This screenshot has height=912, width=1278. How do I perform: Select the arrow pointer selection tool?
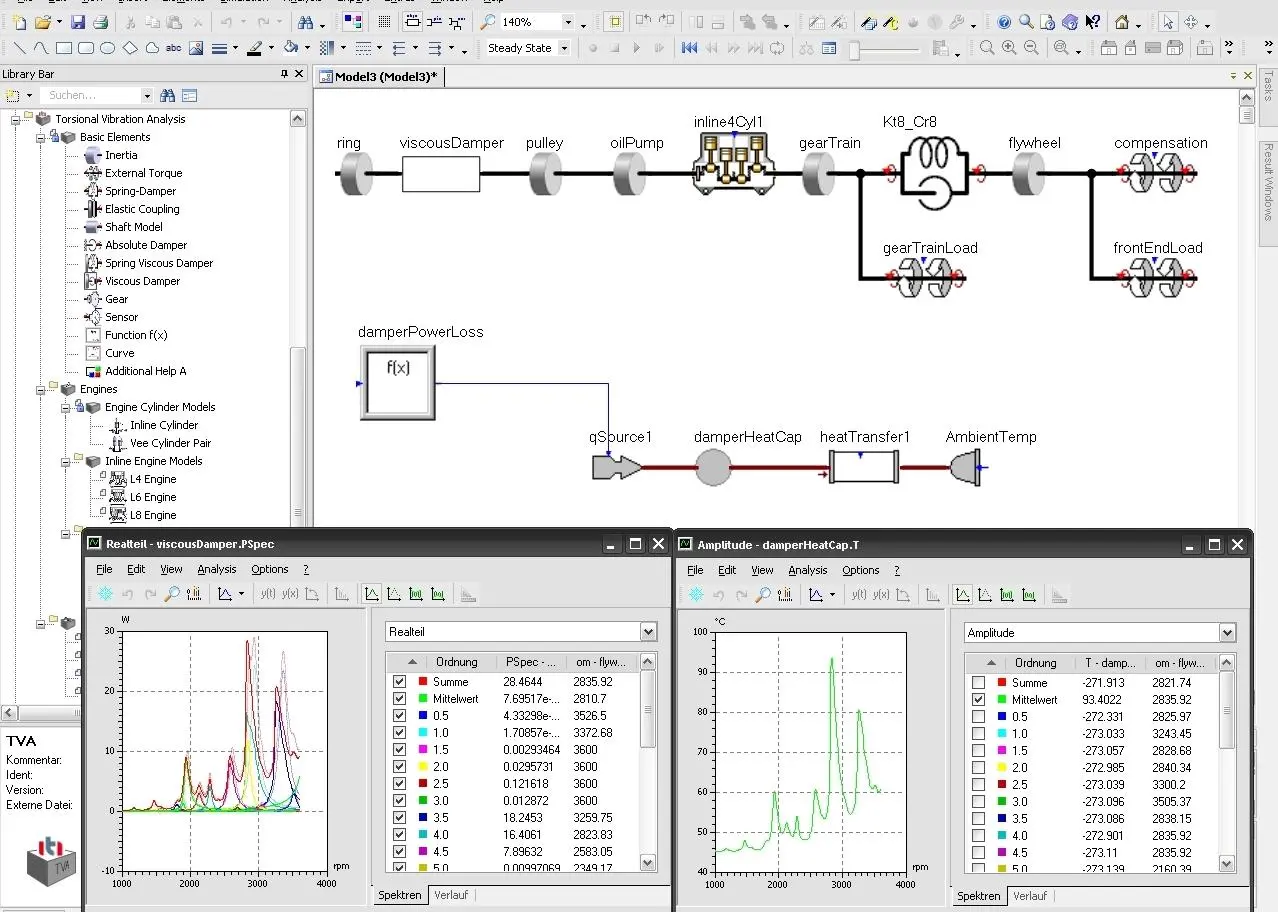click(x=1168, y=22)
